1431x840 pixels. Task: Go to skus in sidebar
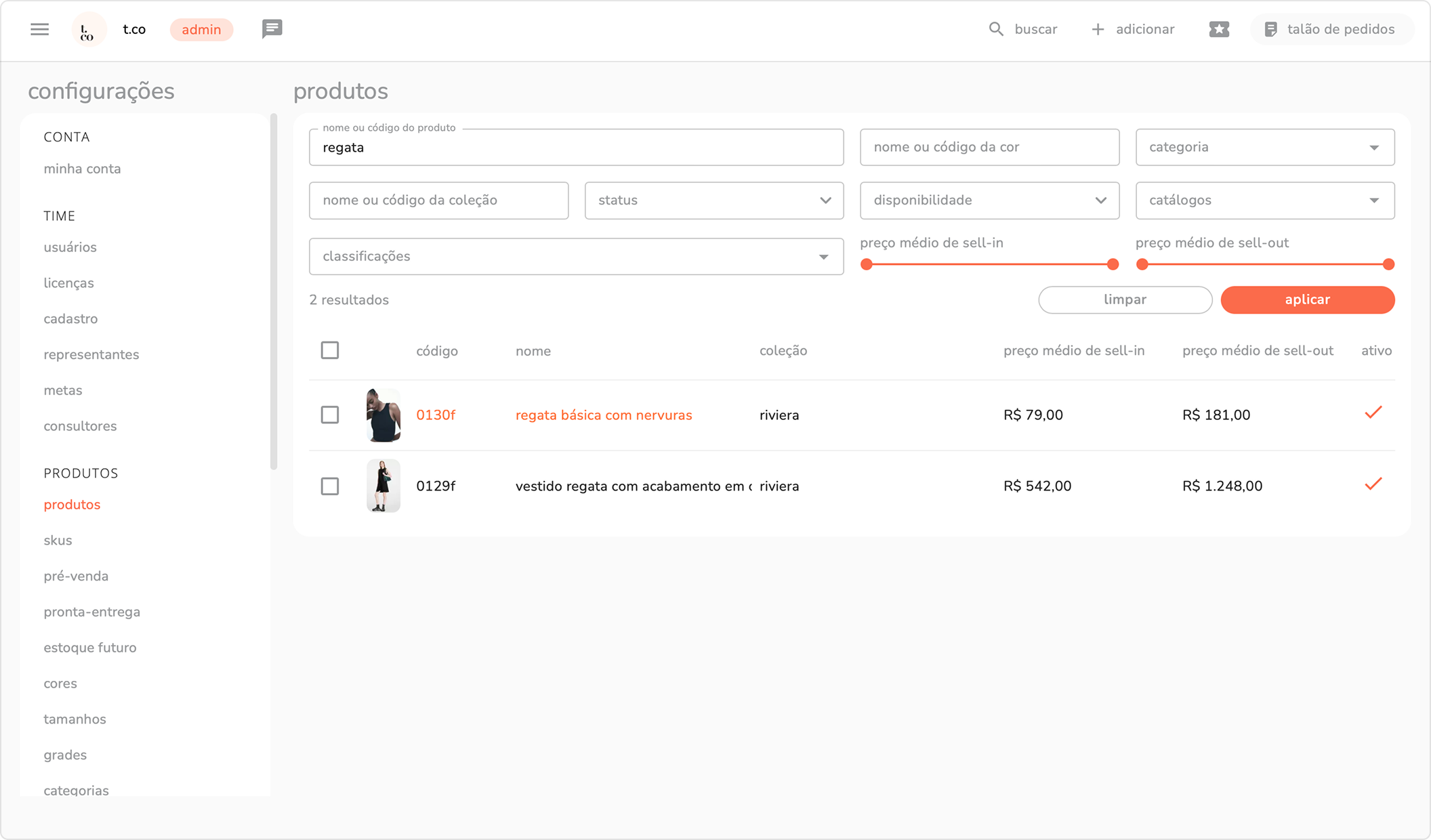pyautogui.click(x=58, y=541)
